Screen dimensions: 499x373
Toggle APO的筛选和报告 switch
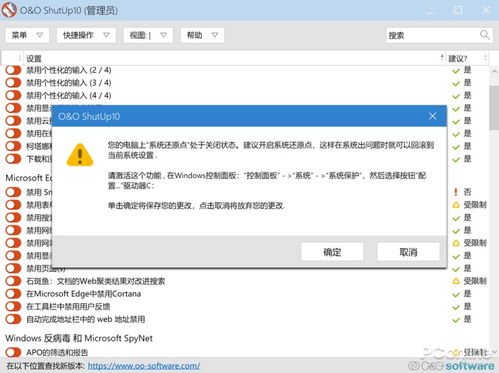(x=13, y=352)
